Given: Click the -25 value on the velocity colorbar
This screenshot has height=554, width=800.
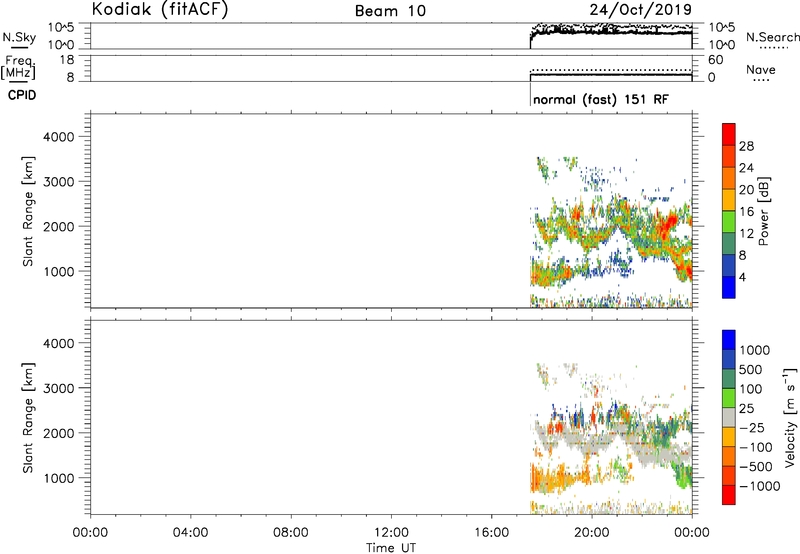Looking at the screenshot, I should (x=752, y=428).
